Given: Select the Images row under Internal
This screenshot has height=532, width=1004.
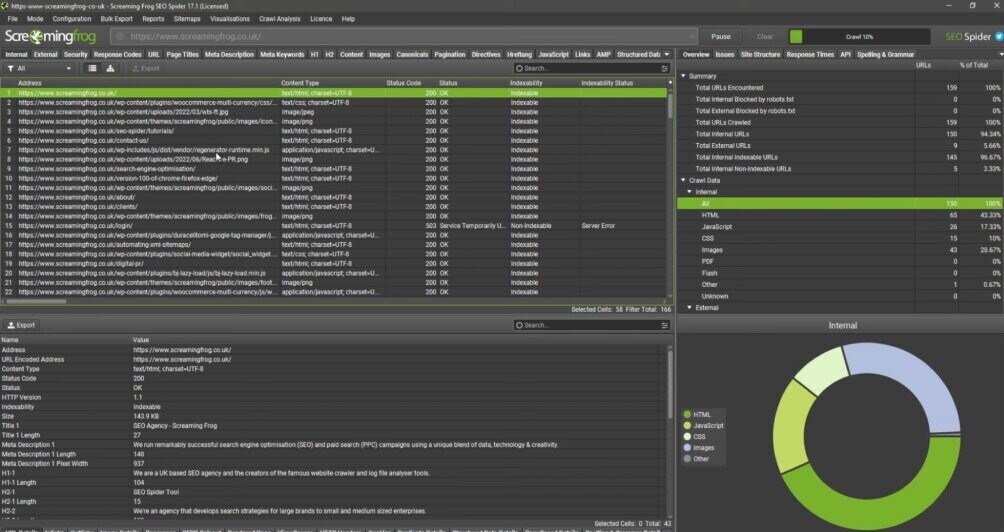Looking at the screenshot, I should 839,250.
